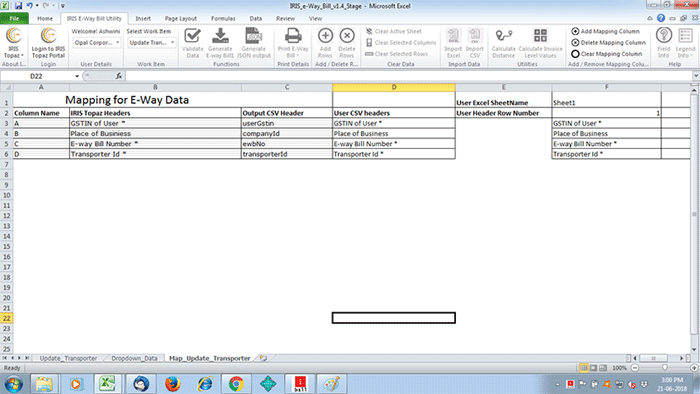The image size is (700, 394).
Task: Open Legend Info help icon
Action: click(x=685, y=43)
